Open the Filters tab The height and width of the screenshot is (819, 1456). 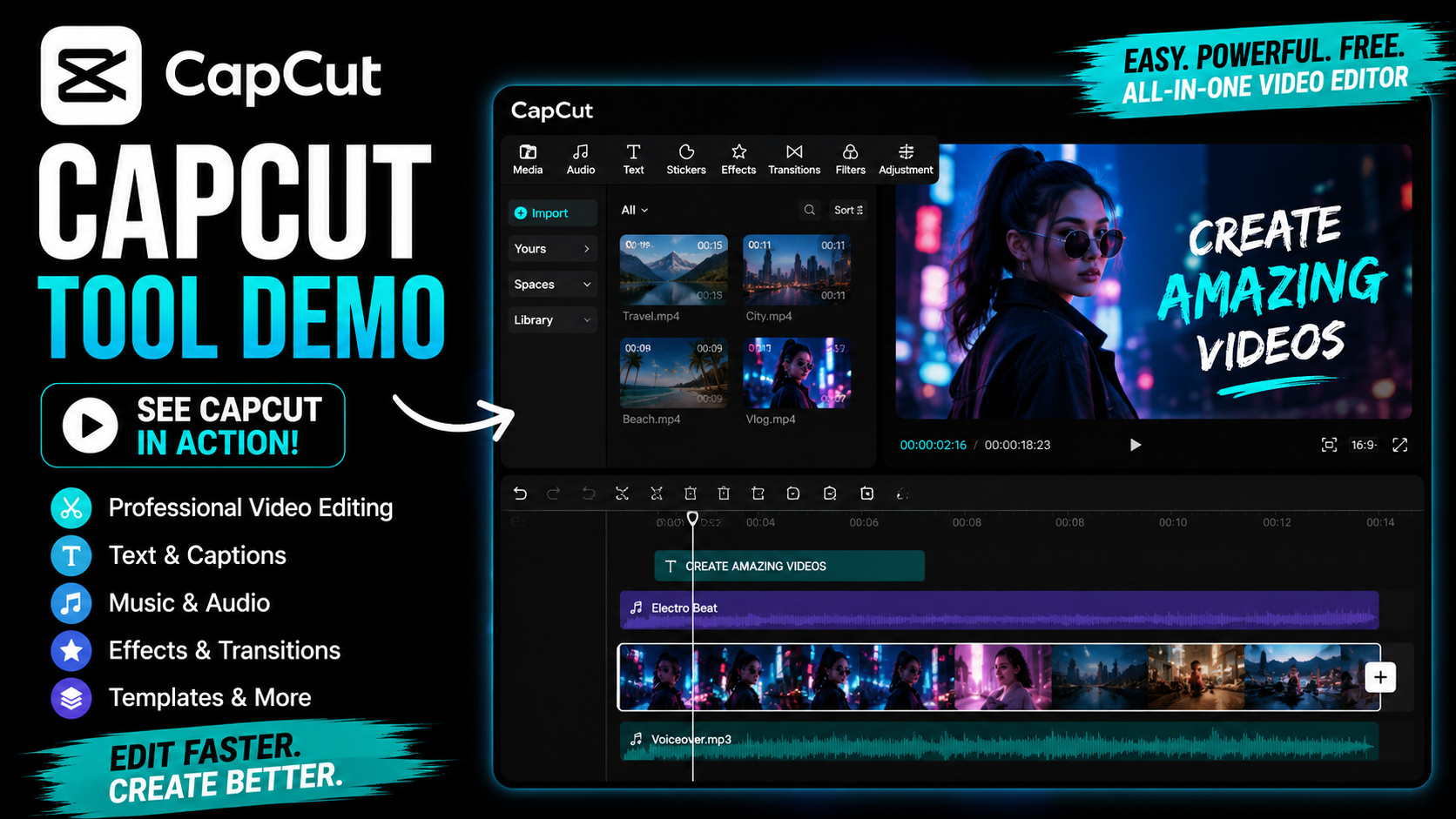pos(851,159)
